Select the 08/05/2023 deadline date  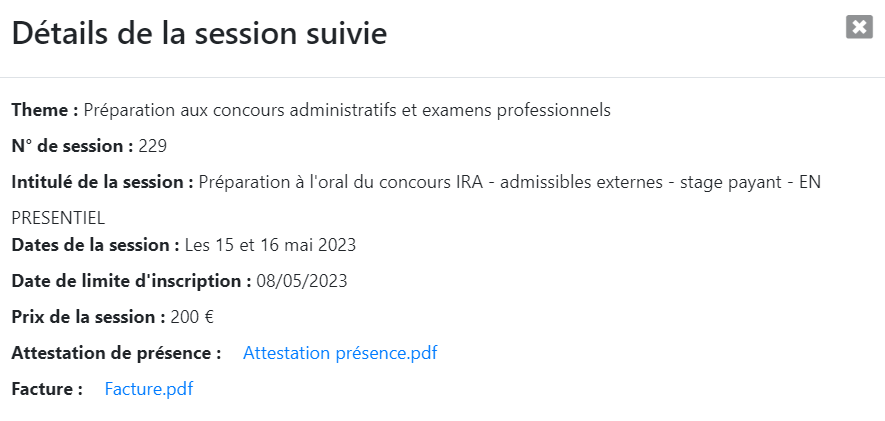tap(302, 281)
